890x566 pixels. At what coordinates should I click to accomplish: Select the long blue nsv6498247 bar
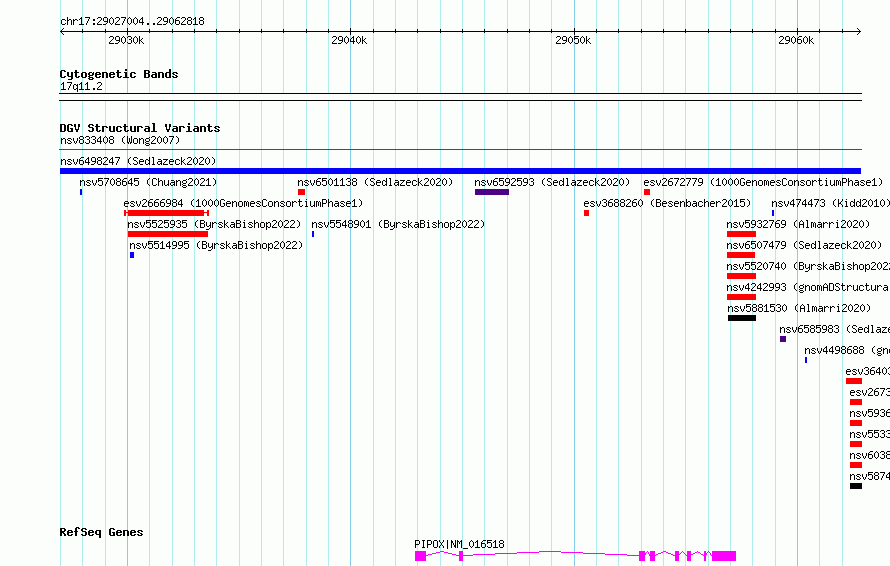(460, 171)
